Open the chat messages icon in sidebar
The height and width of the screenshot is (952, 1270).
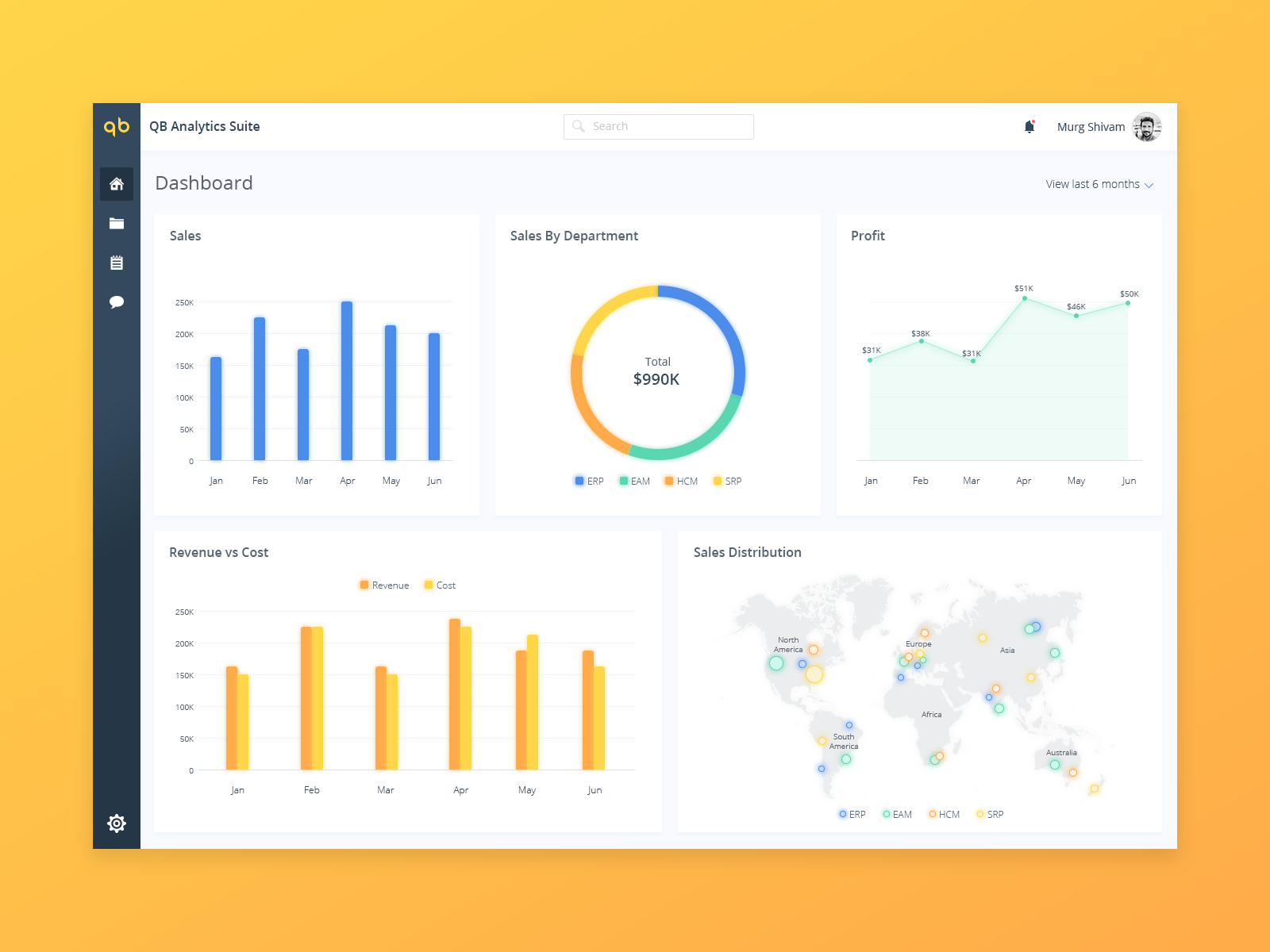(x=117, y=301)
